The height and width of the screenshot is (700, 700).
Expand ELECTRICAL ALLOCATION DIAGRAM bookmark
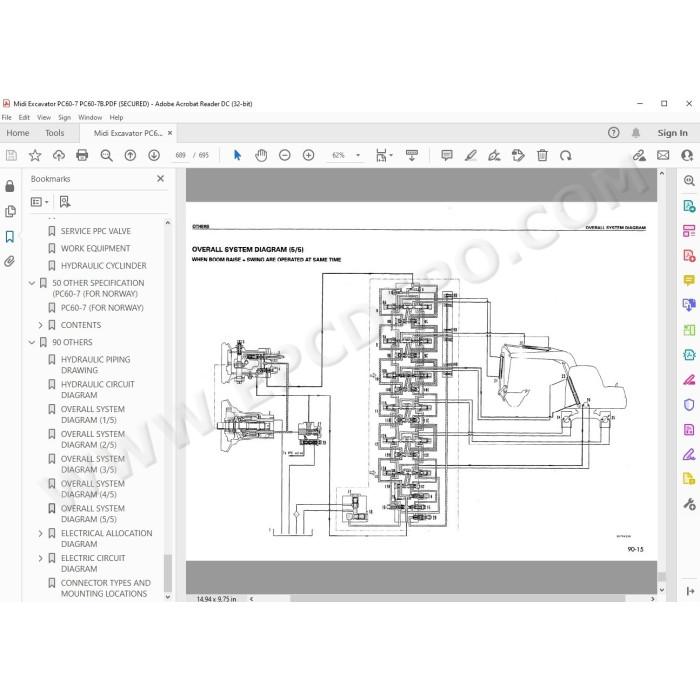(41, 533)
